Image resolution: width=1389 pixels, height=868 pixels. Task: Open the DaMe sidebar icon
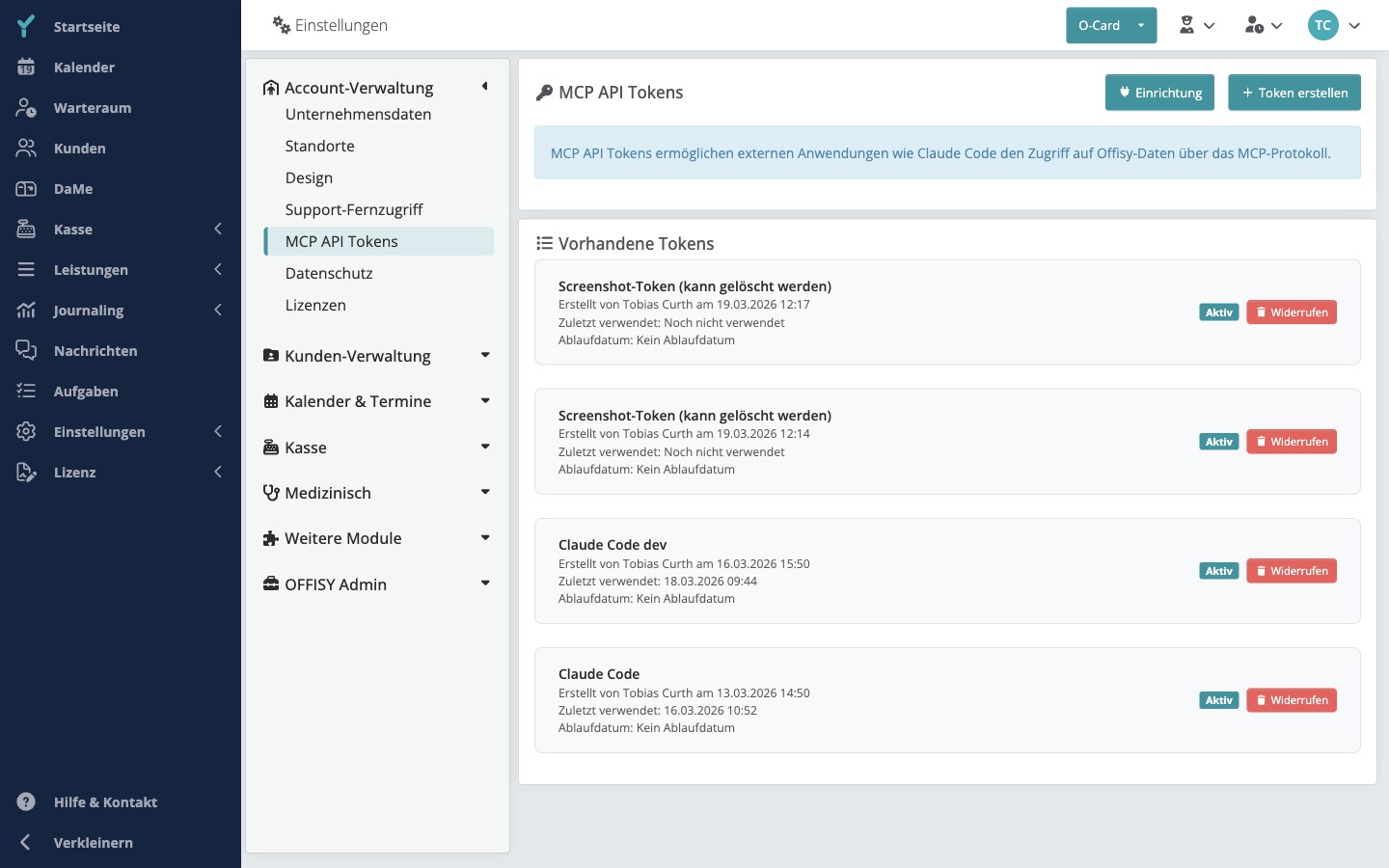[26, 189]
